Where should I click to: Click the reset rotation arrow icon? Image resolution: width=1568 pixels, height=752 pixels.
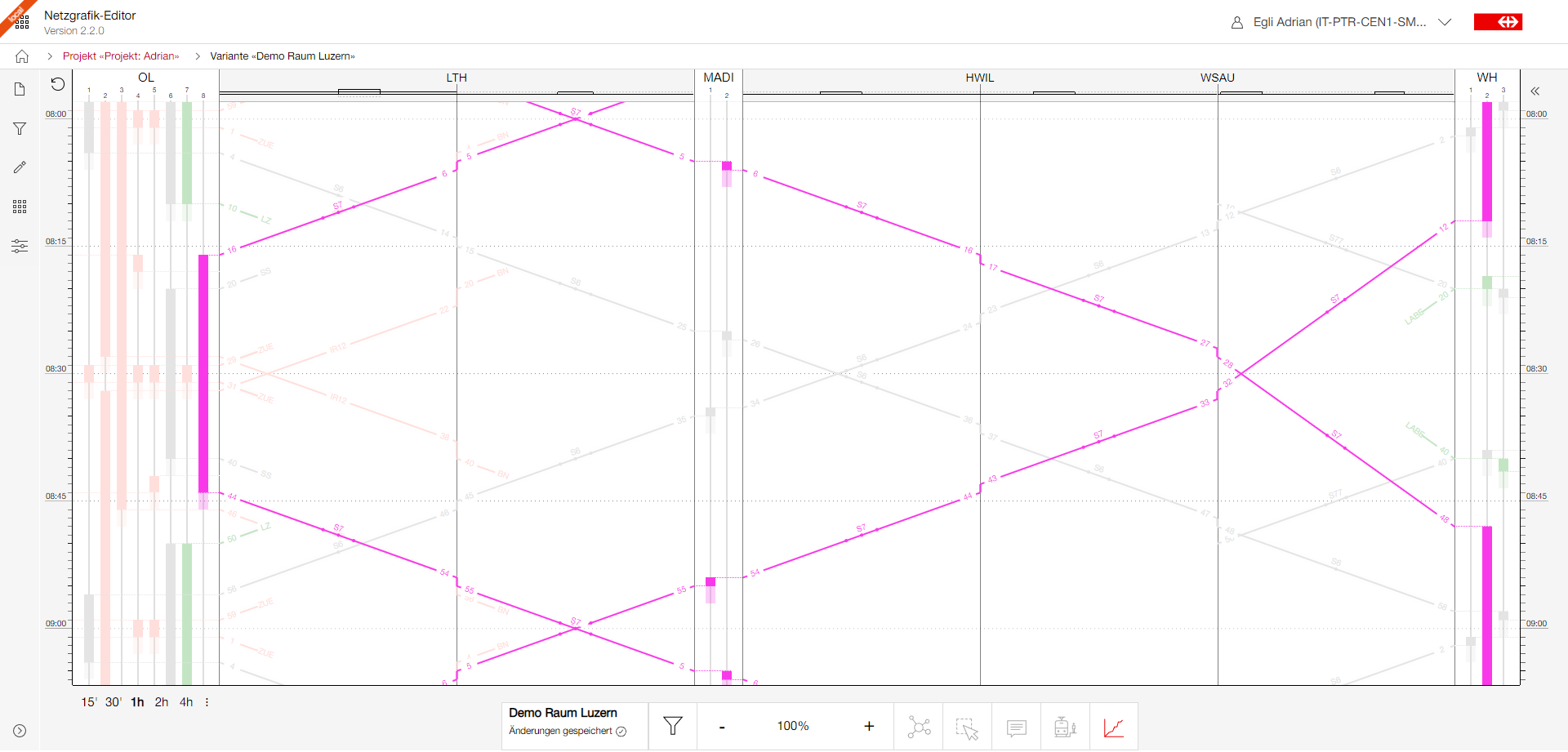(x=57, y=84)
